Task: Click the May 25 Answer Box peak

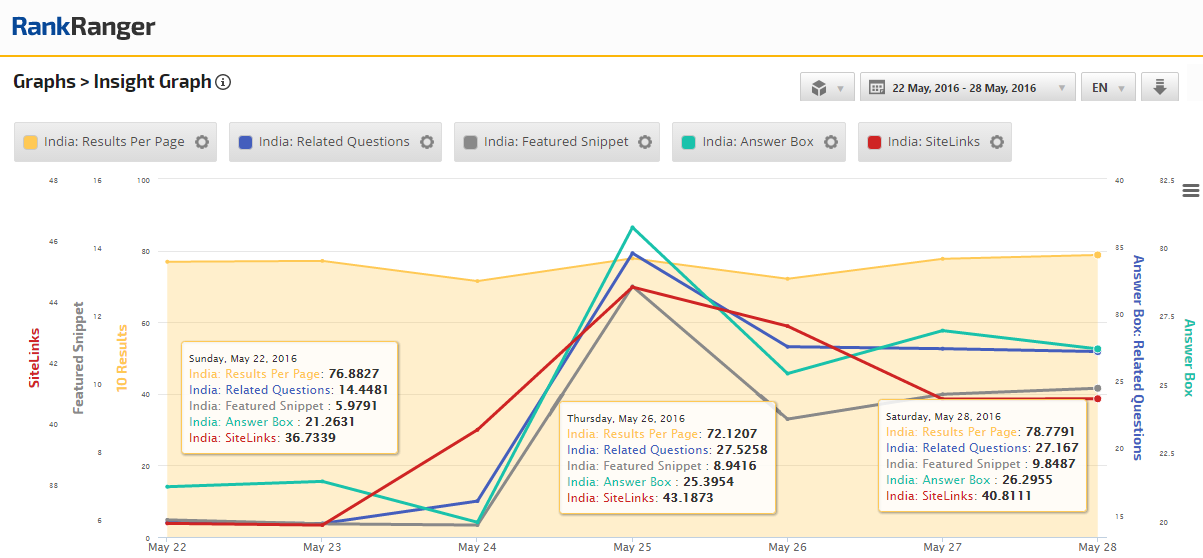Action: [632, 227]
